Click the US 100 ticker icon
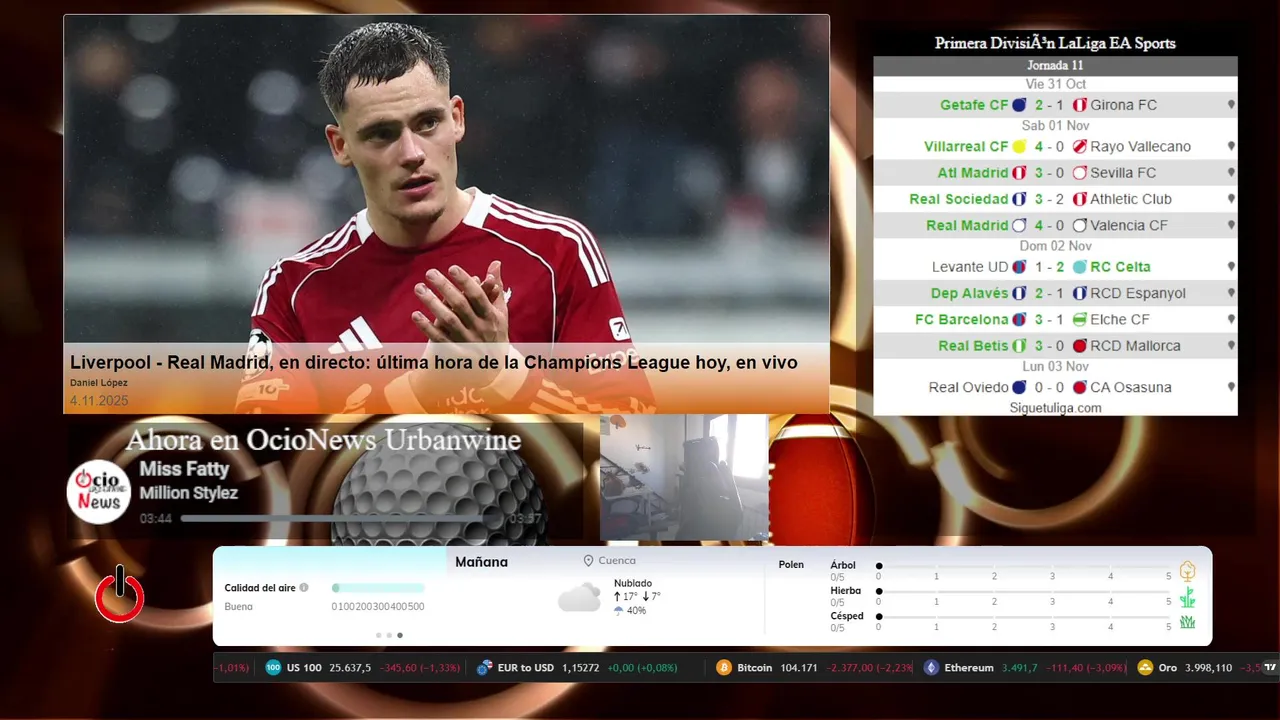This screenshot has height=720, width=1280. click(273, 668)
